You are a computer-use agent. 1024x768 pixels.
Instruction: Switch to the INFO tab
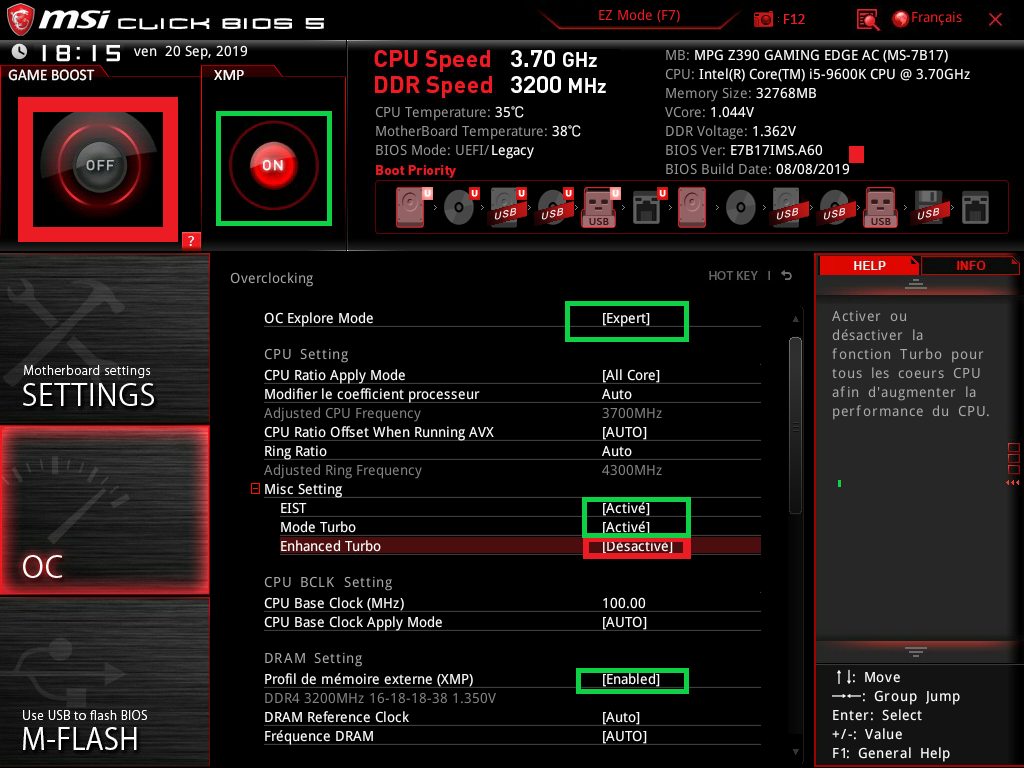point(970,266)
